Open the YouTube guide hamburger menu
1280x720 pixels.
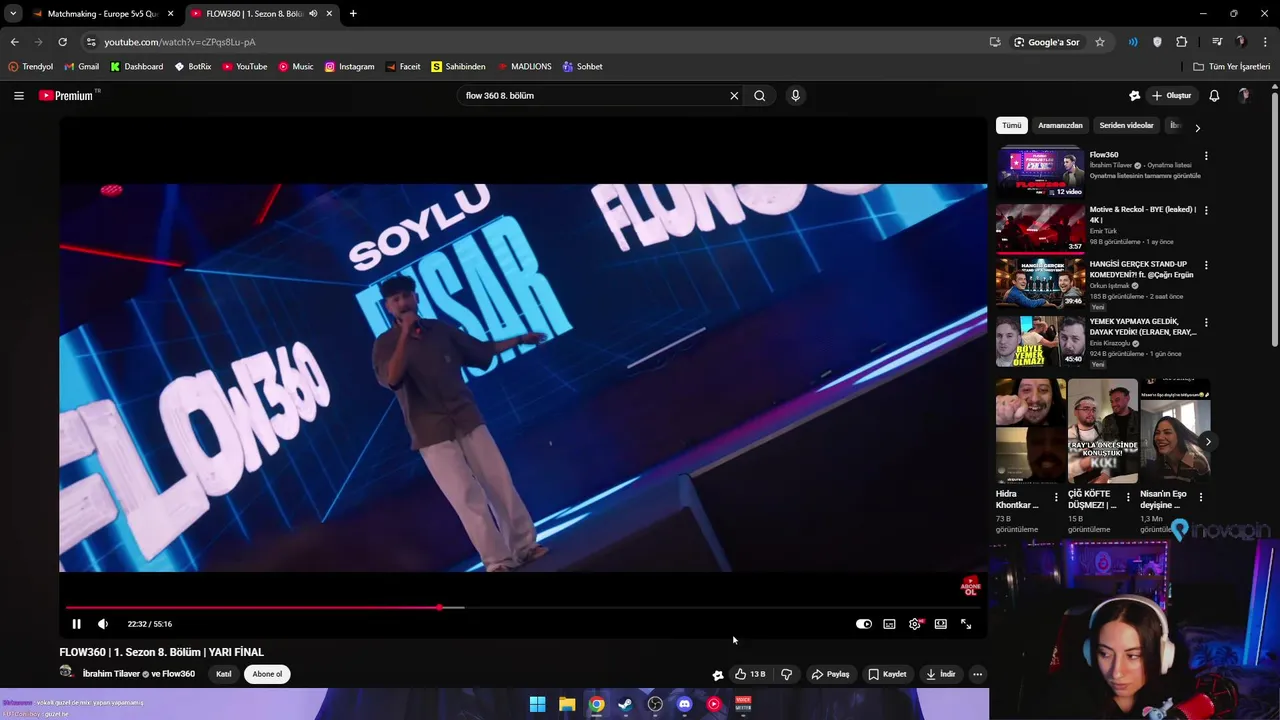(19, 96)
